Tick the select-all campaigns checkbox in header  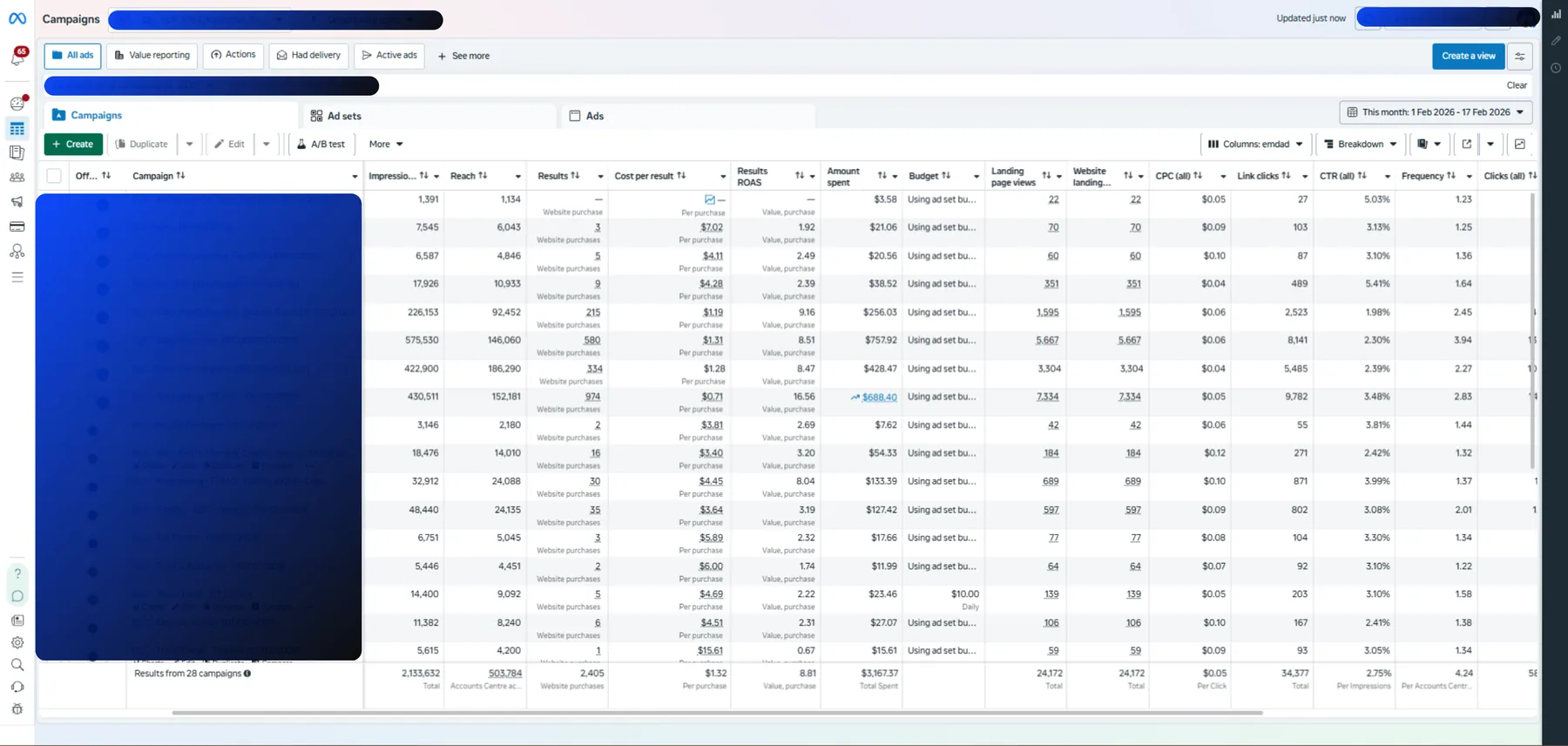pos(54,176)
